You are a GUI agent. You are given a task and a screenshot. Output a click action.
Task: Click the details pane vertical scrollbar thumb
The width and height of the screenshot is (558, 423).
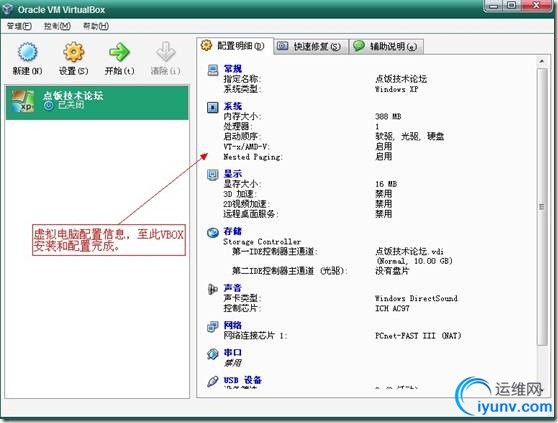coord(542,206)
